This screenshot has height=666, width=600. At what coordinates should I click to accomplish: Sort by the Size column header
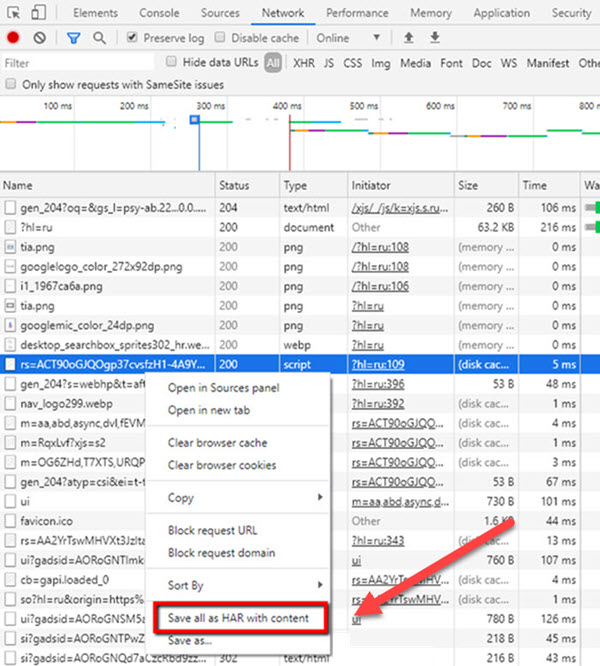tap(486, 185)
